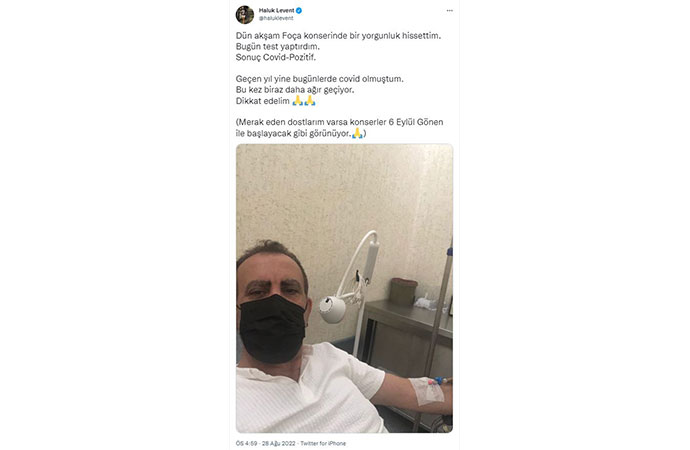Click the black face mask in photo
The width and height of the screenshot is (690, 450).
click(x=273, y=328)
